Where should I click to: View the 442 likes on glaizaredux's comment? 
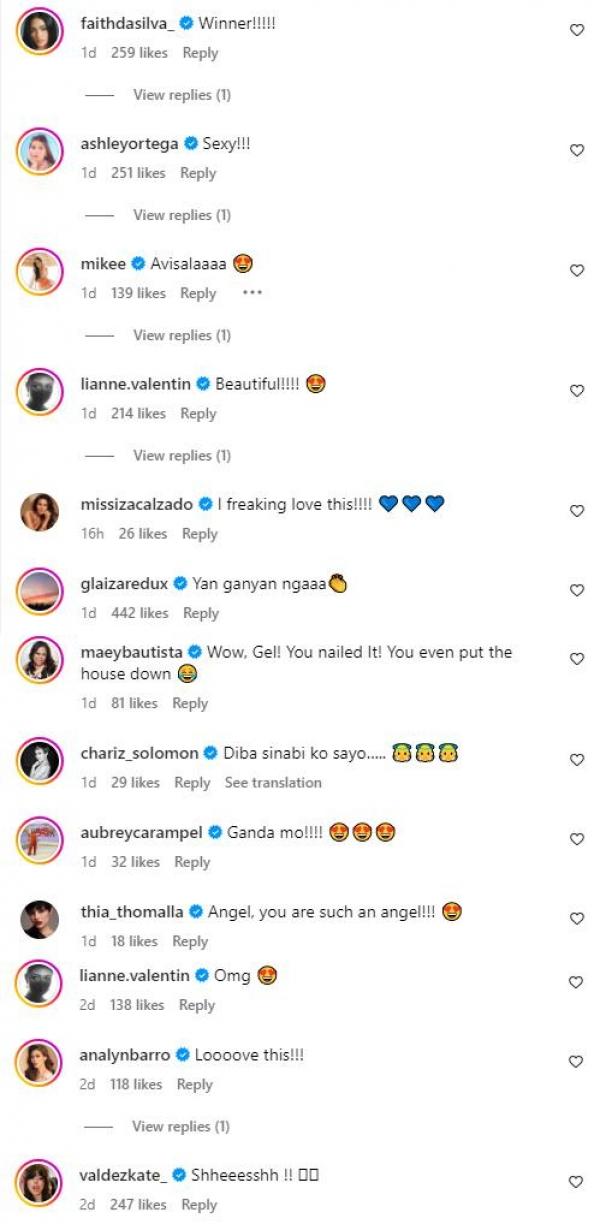(140, 613)
